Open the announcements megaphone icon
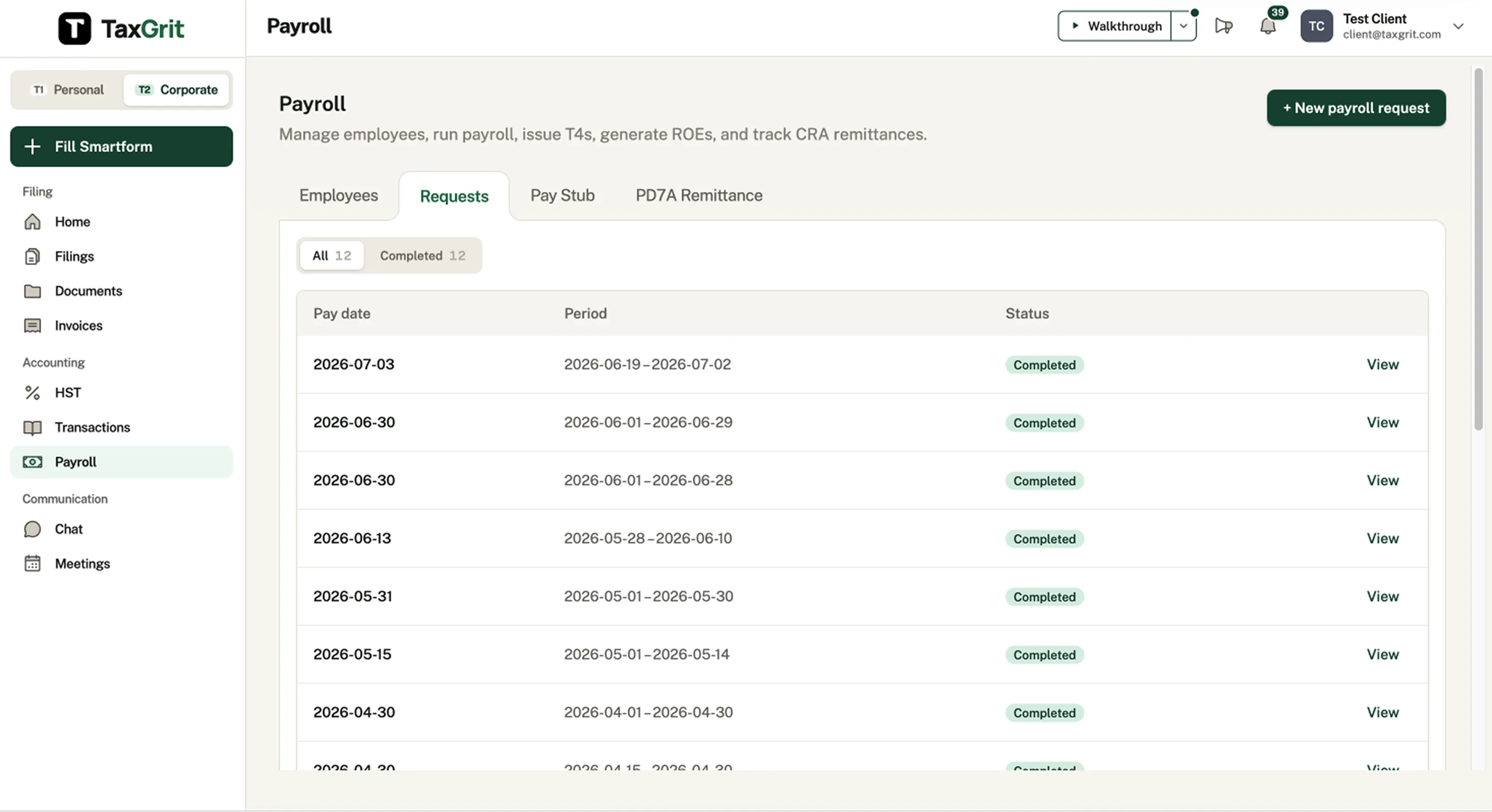Image resolution: width=1492 pixels, height=812 pixels. pos(1223,26)
